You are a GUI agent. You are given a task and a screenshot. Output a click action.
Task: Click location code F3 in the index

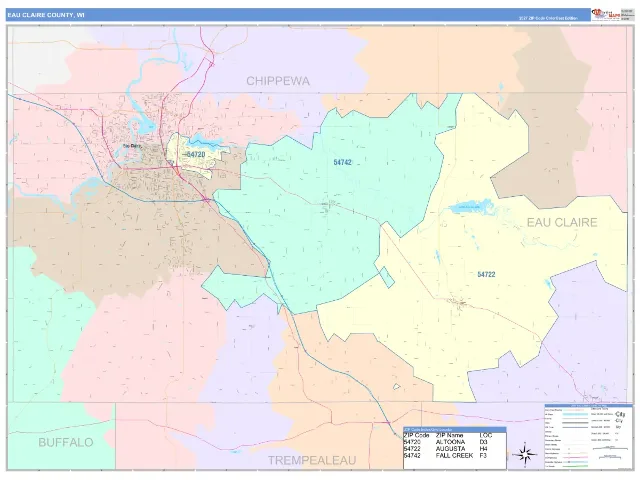pyautogui.click(x=483, y=455)
